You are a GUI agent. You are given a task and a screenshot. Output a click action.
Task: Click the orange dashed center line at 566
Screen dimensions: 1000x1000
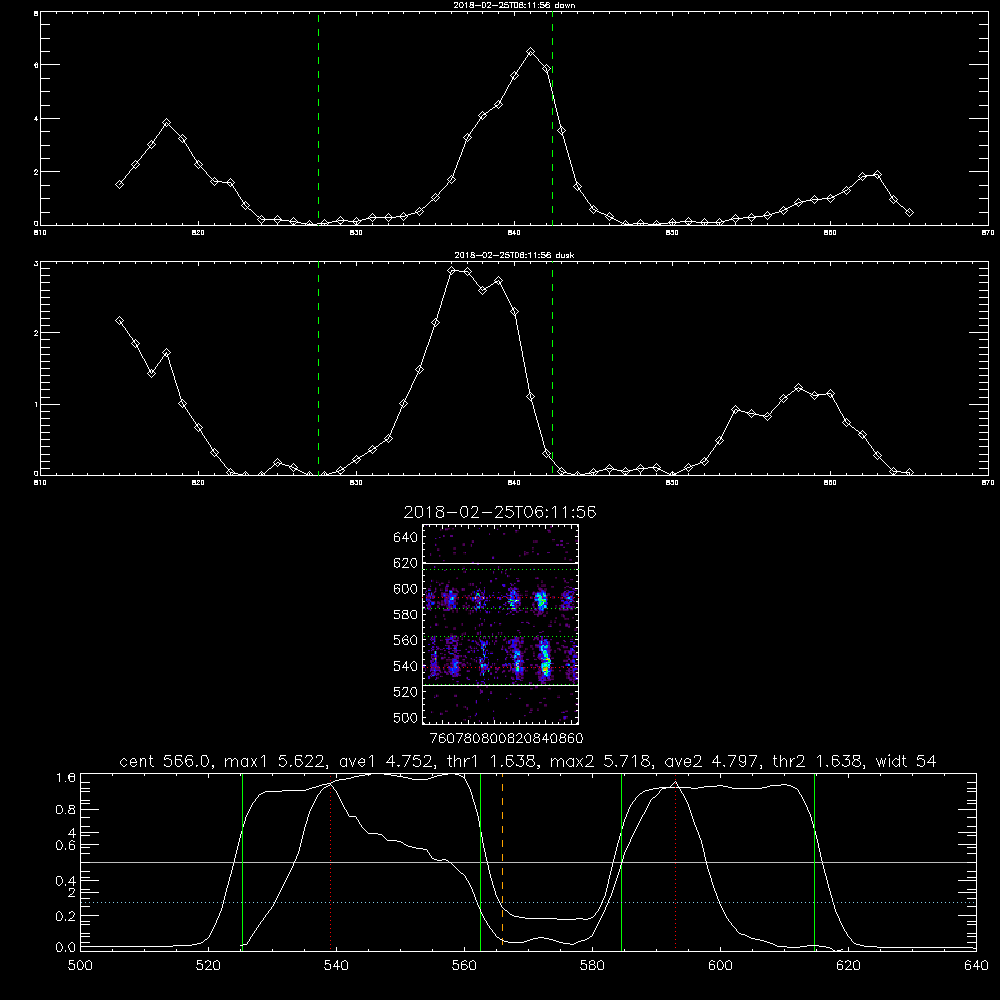[503, 861]
